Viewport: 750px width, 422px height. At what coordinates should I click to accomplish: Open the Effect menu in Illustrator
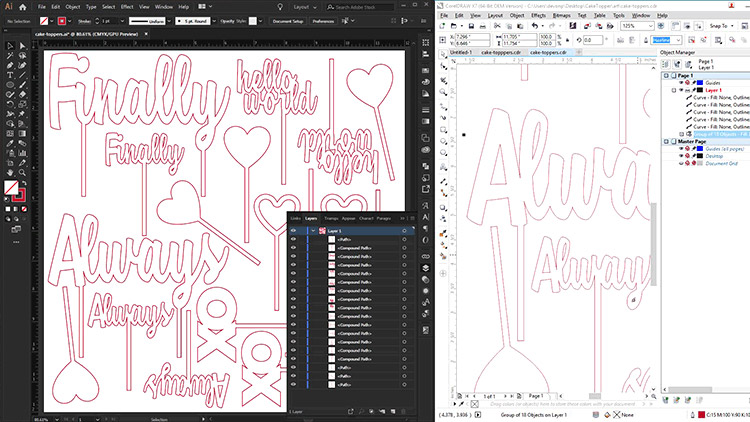[x=128, y=5]
